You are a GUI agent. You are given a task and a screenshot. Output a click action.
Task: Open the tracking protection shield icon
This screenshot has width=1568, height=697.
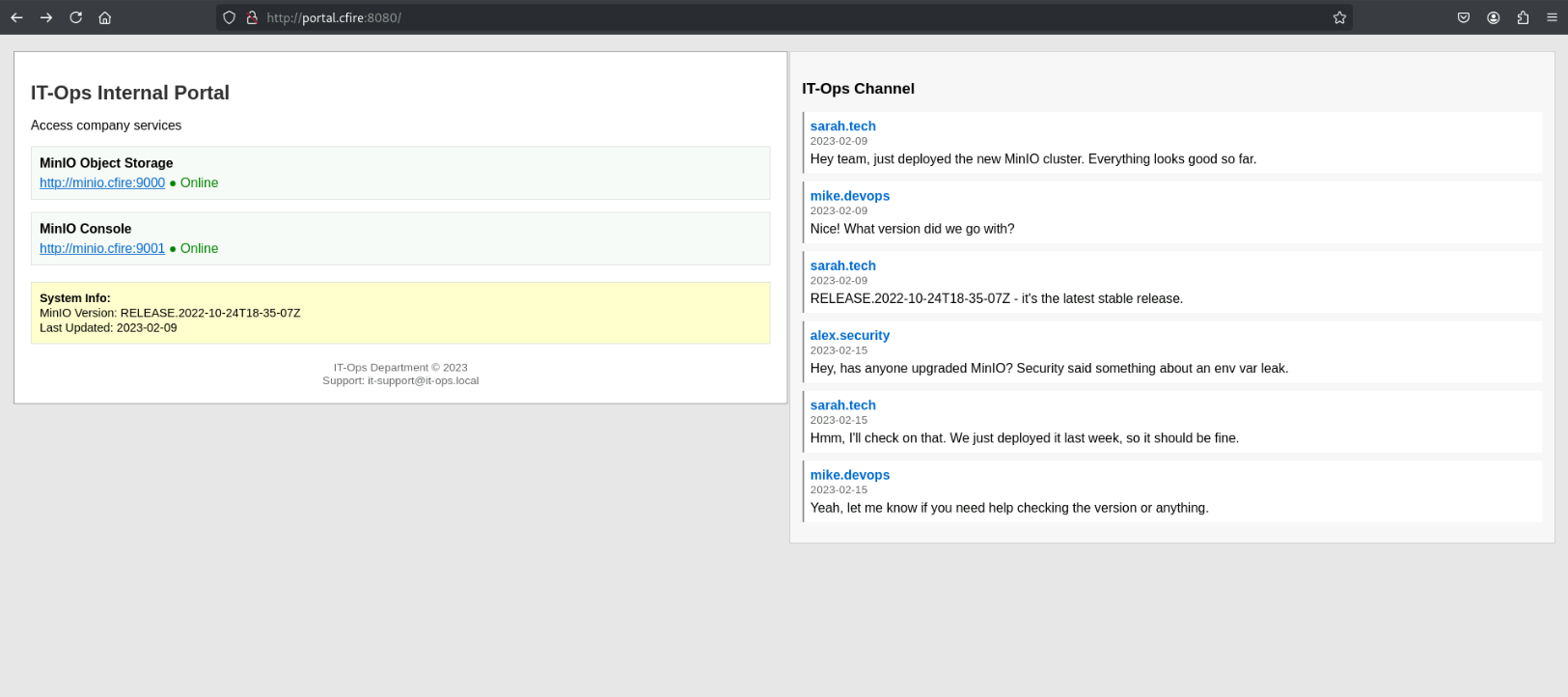point(229,17)
